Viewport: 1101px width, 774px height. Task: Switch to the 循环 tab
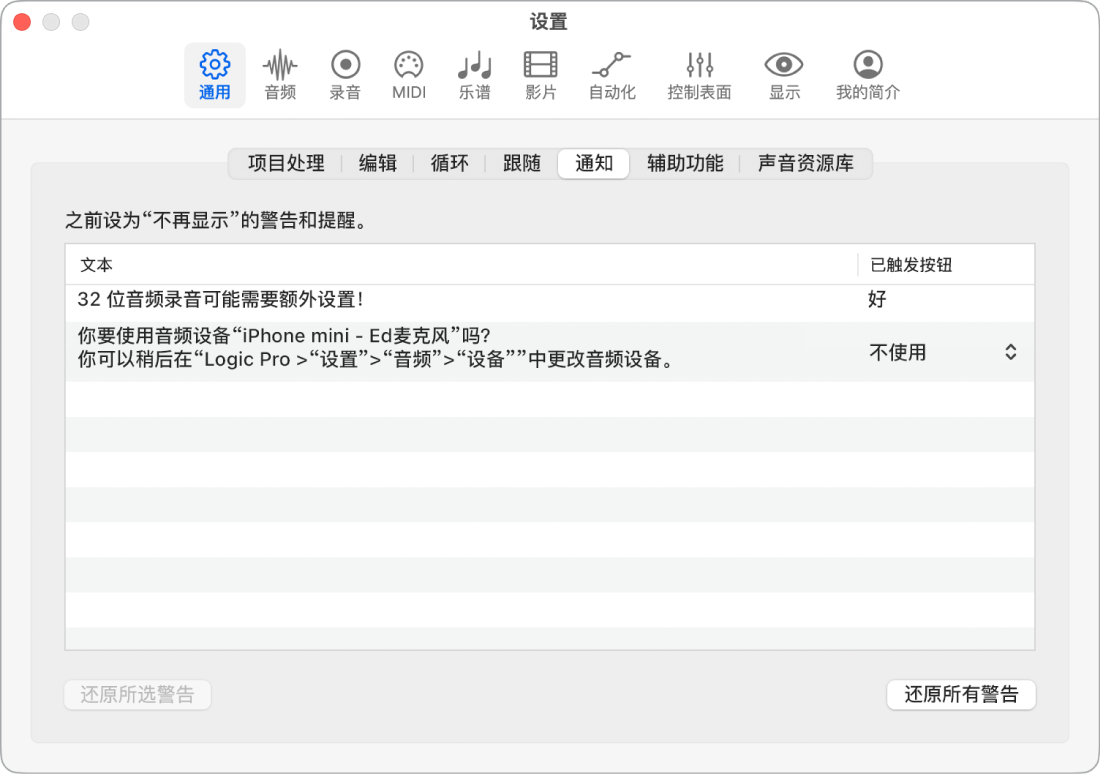pos(448,164)
